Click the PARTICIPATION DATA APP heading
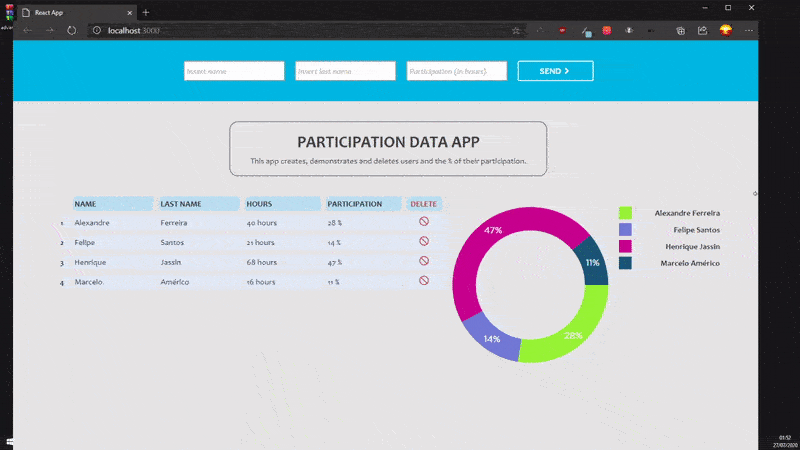 [388, 142]
